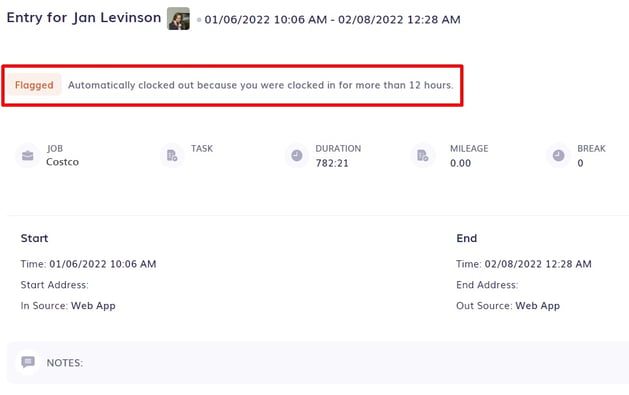Click the End time 02/08/2022 12:28 AM

point(538,264)
